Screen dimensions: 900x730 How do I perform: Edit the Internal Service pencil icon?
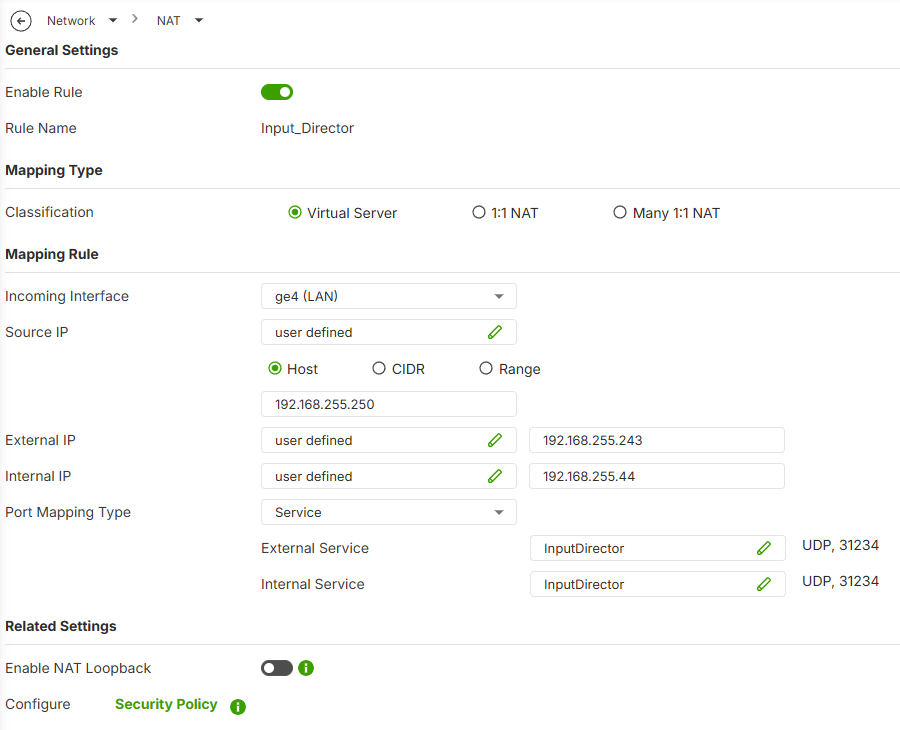(763, 584)
